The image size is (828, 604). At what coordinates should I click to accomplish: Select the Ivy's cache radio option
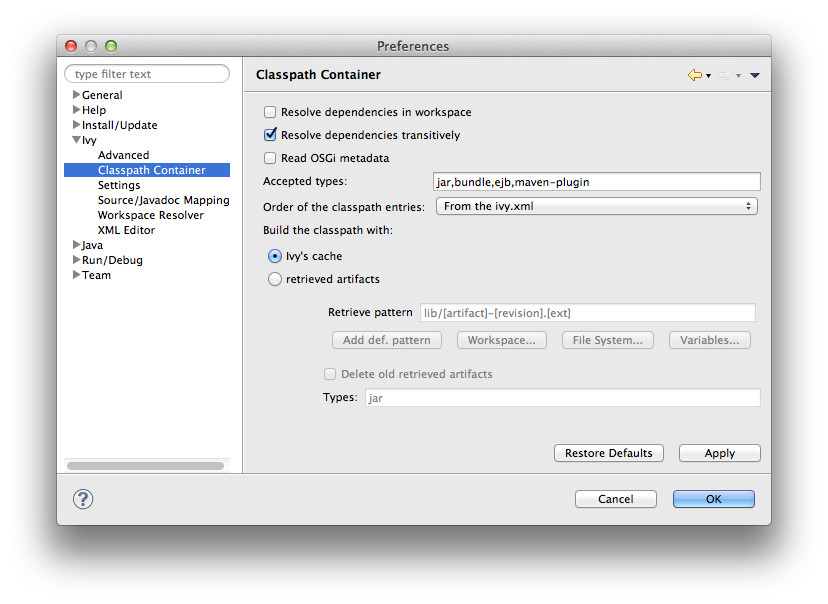point(275,257)
